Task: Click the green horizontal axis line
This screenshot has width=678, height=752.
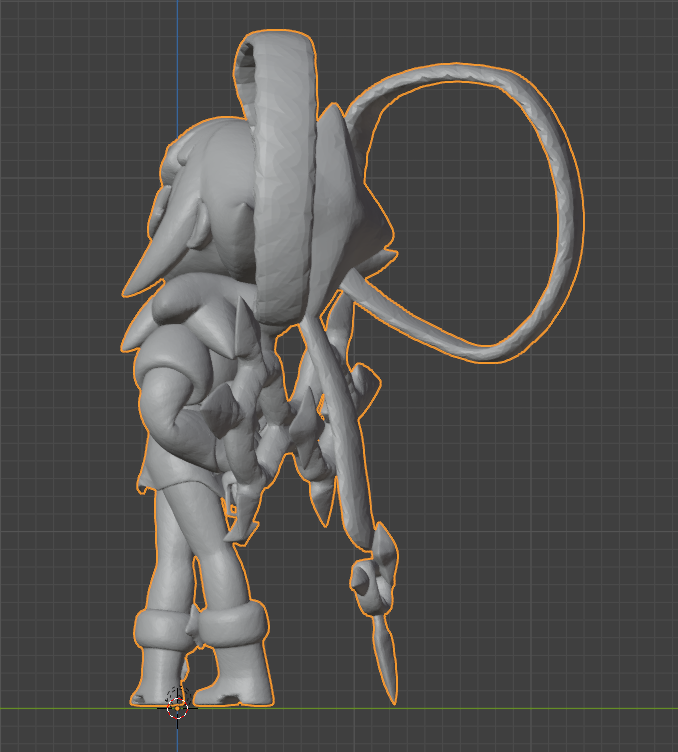Action: pos(500,708)
